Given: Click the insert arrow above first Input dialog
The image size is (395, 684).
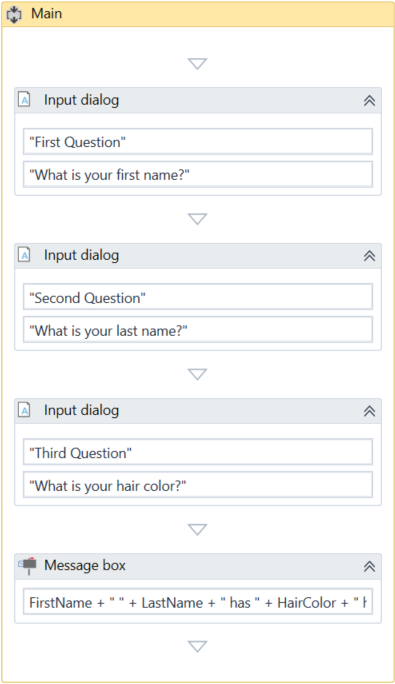Looking at the screenshot, I should click(x=197, y=64).
